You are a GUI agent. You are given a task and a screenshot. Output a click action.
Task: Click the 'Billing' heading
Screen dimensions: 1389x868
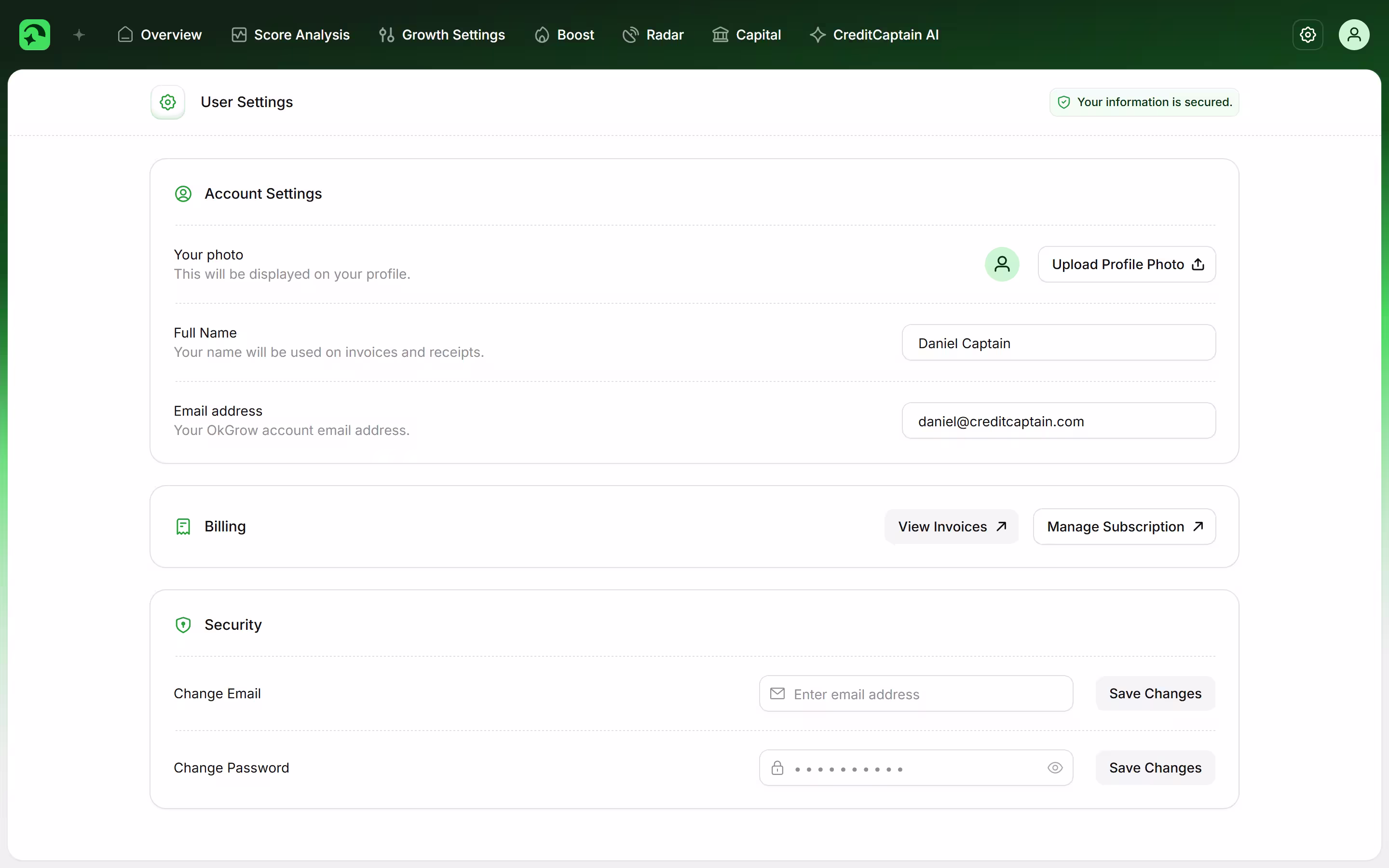225,527
